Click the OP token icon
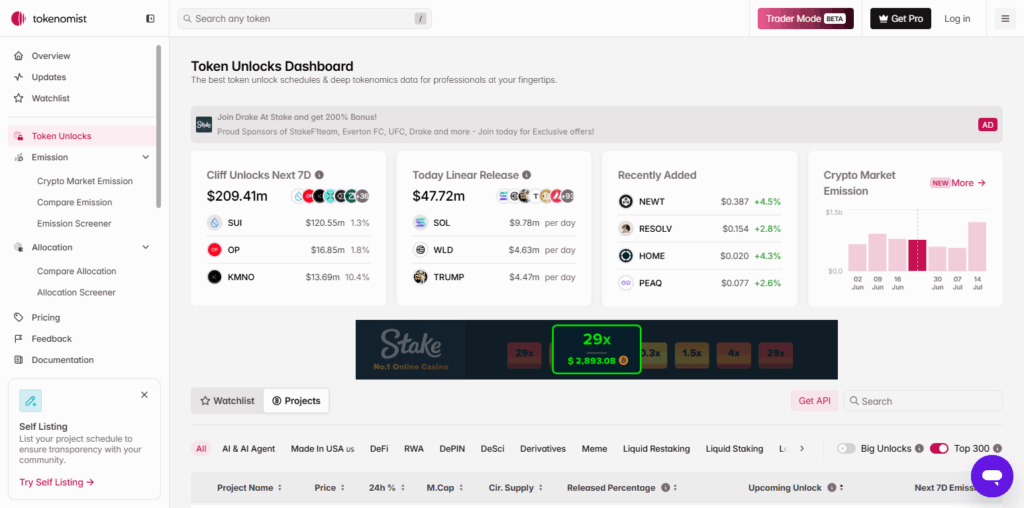 tap(214, 250)
